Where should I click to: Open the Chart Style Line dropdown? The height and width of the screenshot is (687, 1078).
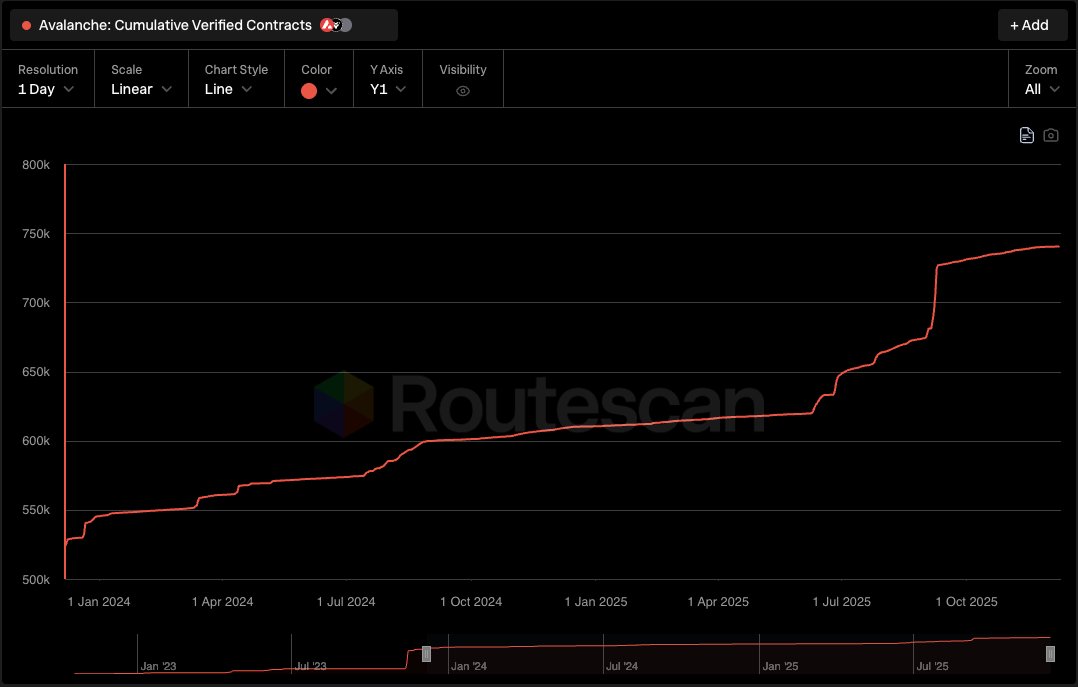[x=228, y=89]
